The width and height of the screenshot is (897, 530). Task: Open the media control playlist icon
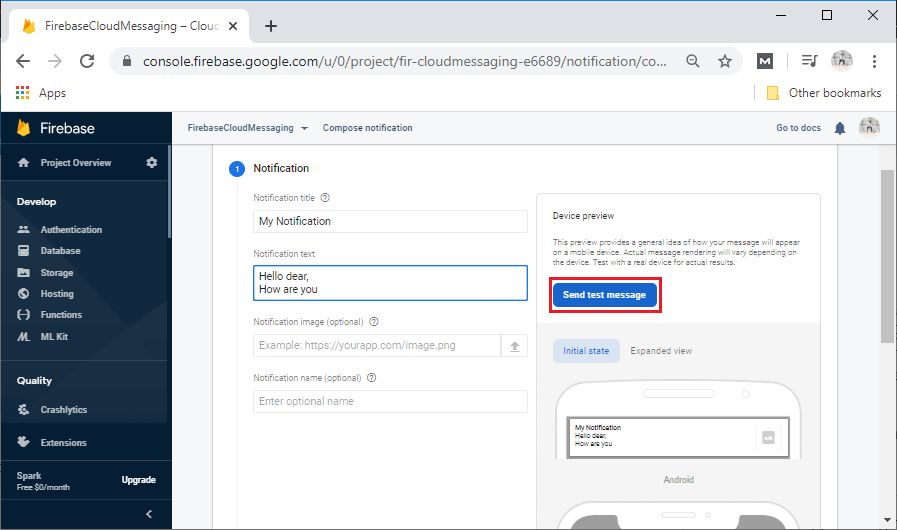809,61
